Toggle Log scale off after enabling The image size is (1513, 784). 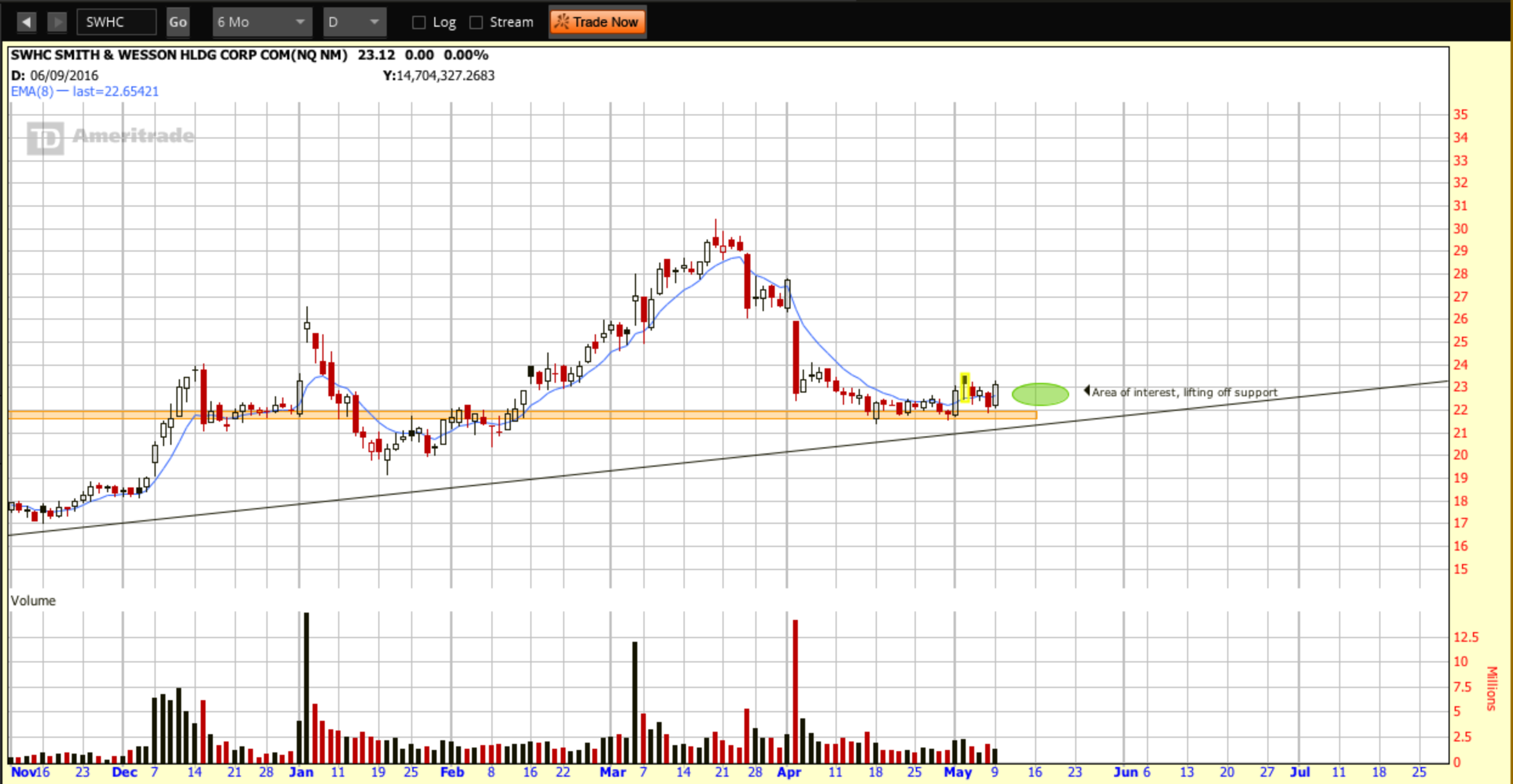pos(419,22)
